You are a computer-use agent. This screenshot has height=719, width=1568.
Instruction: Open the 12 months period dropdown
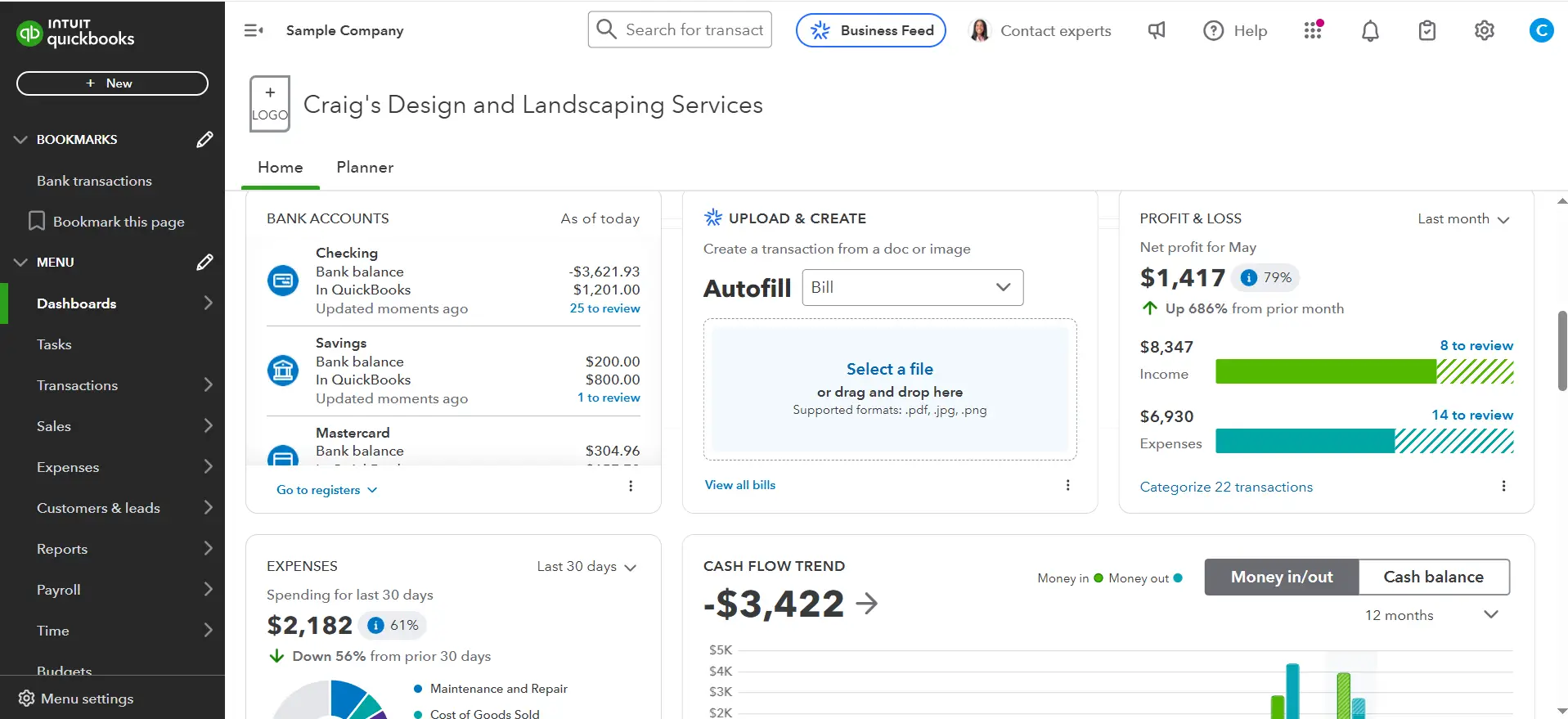1431,615
